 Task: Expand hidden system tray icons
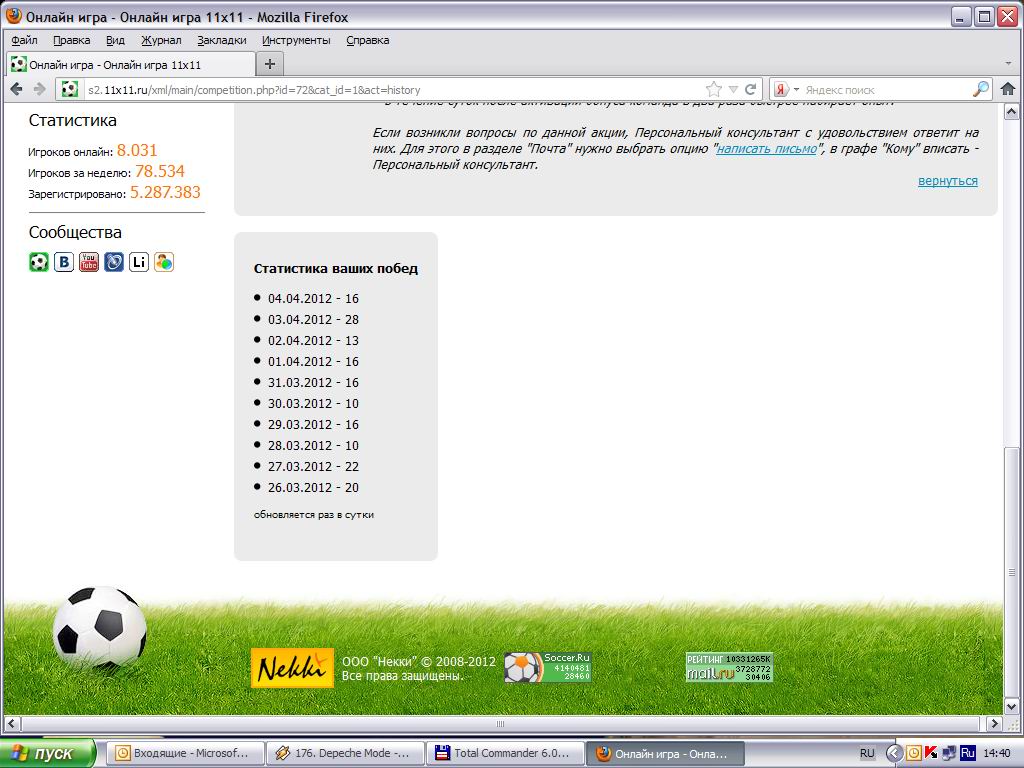click(x=894, y=753)
